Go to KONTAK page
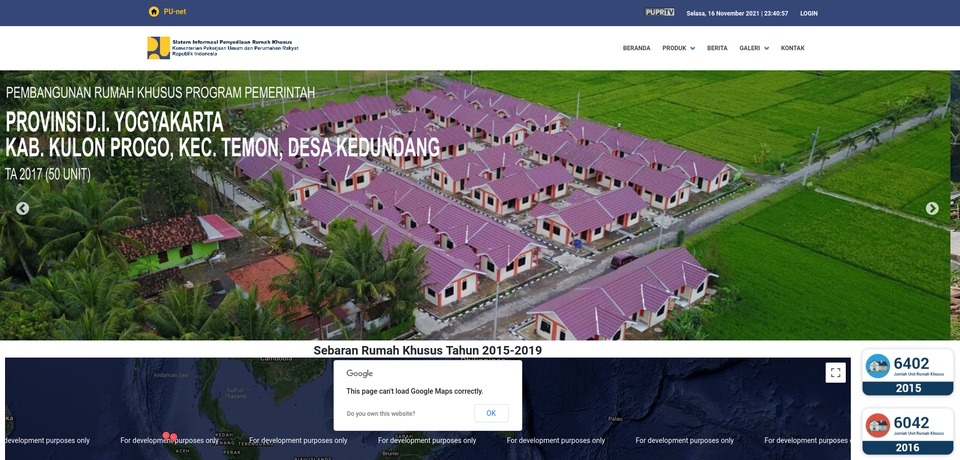 click(792, 48)
